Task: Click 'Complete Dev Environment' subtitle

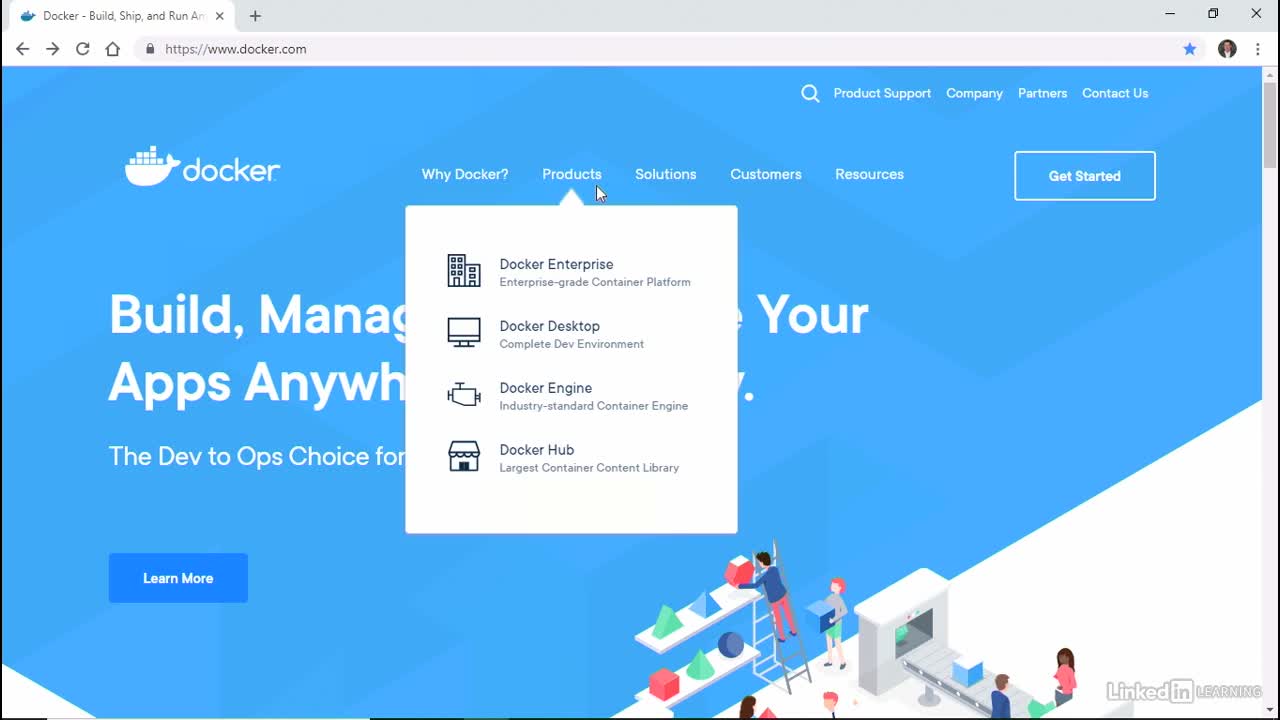Action: click(x=572, y=344)
